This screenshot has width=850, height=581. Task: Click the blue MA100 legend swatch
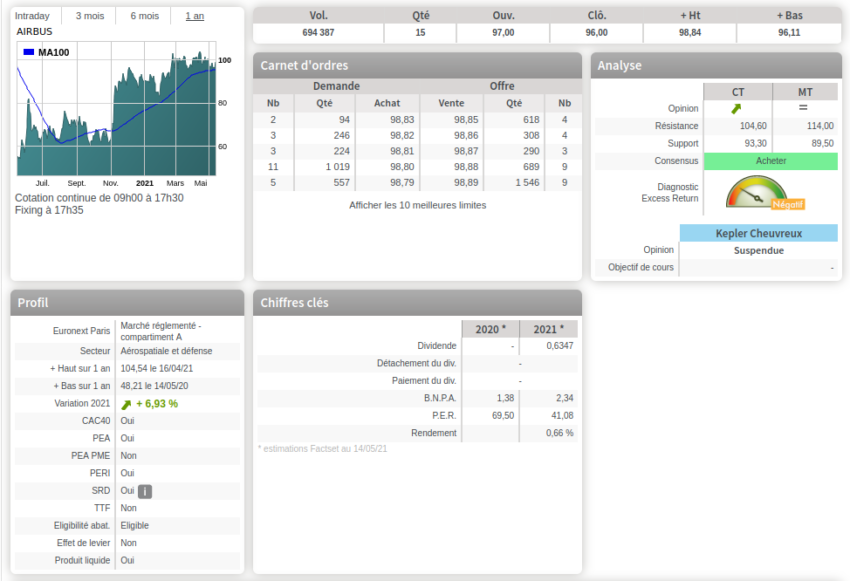(28, 52)
